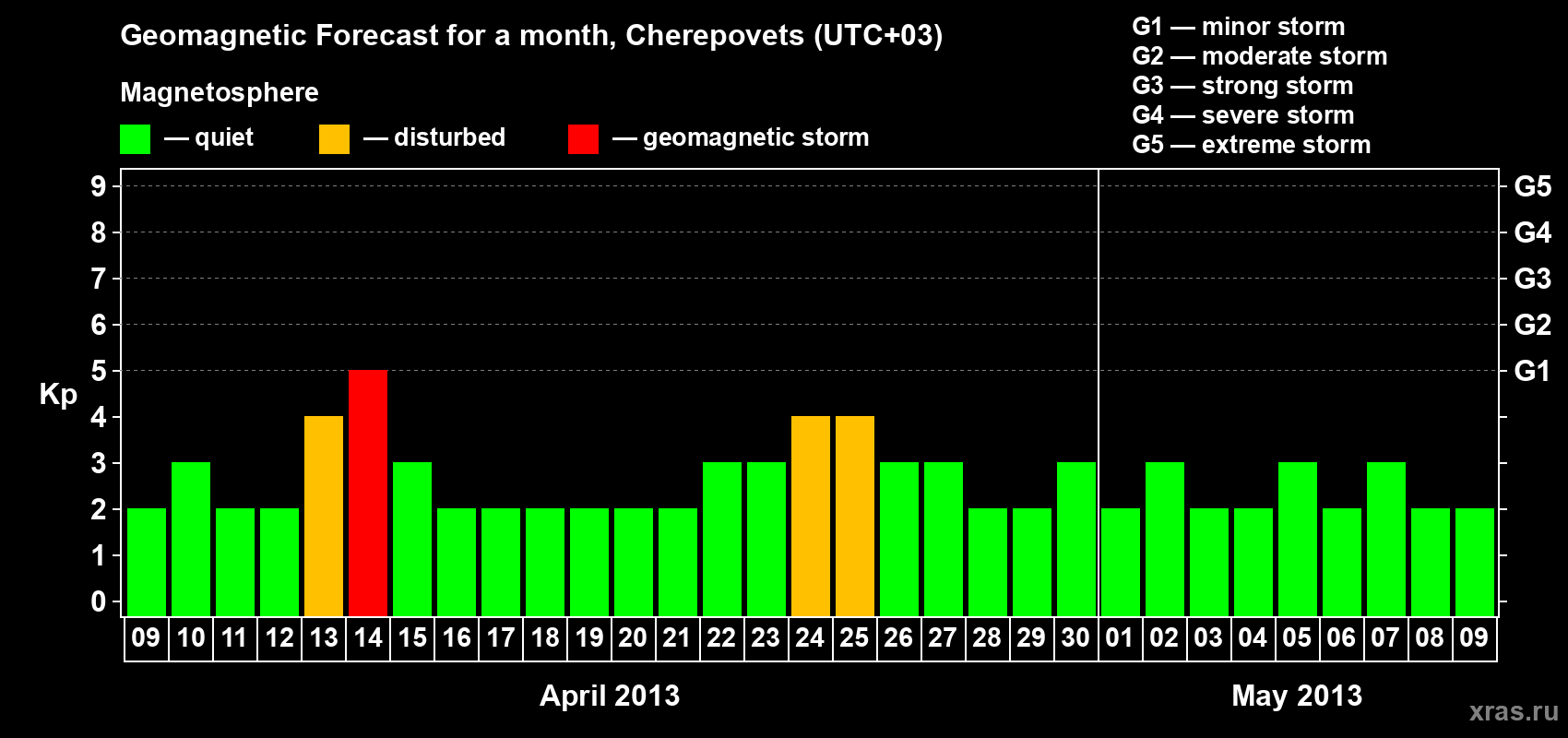Click the right-axis 'G1' label
Screen dimensions: 1568x738
coord(1533,371)
